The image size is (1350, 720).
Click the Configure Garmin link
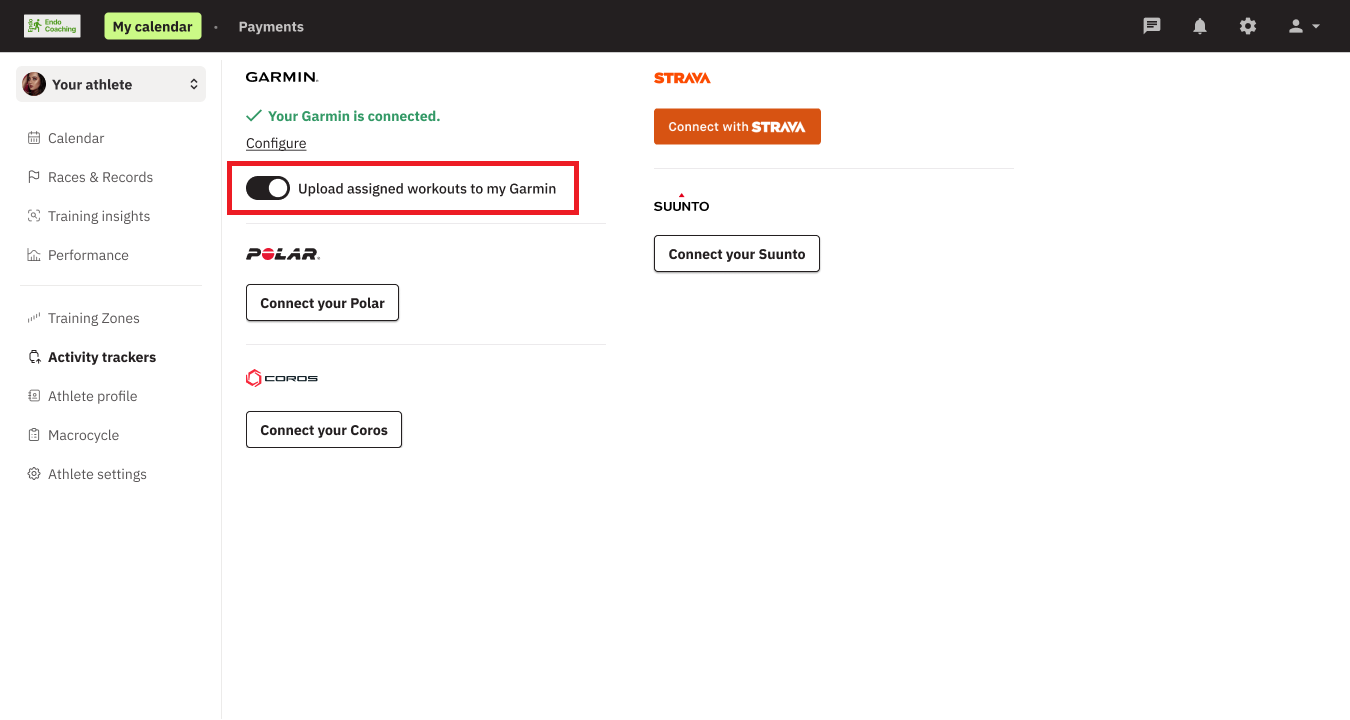[276, 143]
